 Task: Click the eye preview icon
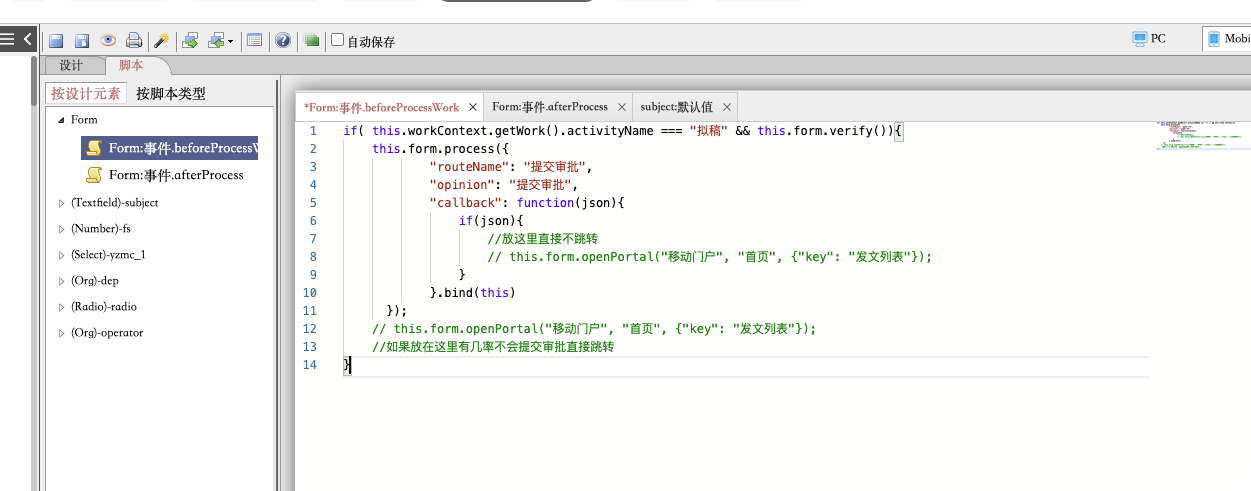[108, 41]
